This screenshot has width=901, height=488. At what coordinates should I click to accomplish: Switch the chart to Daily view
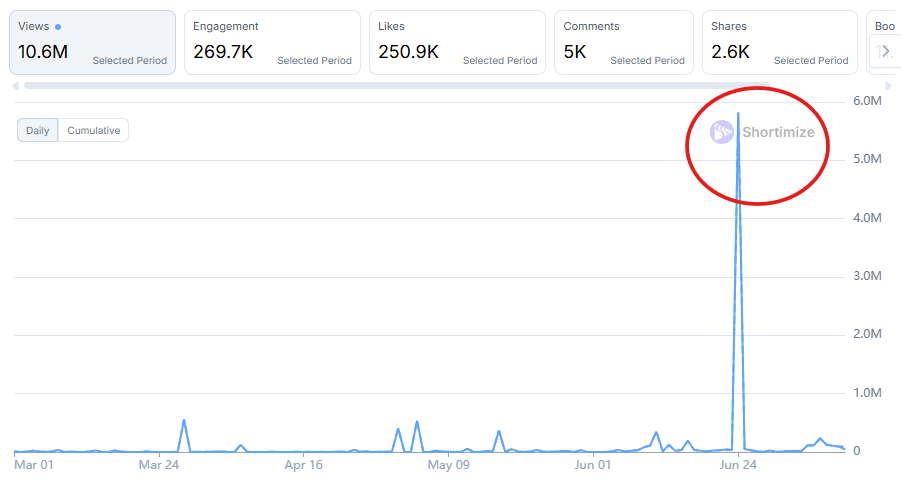38,131
